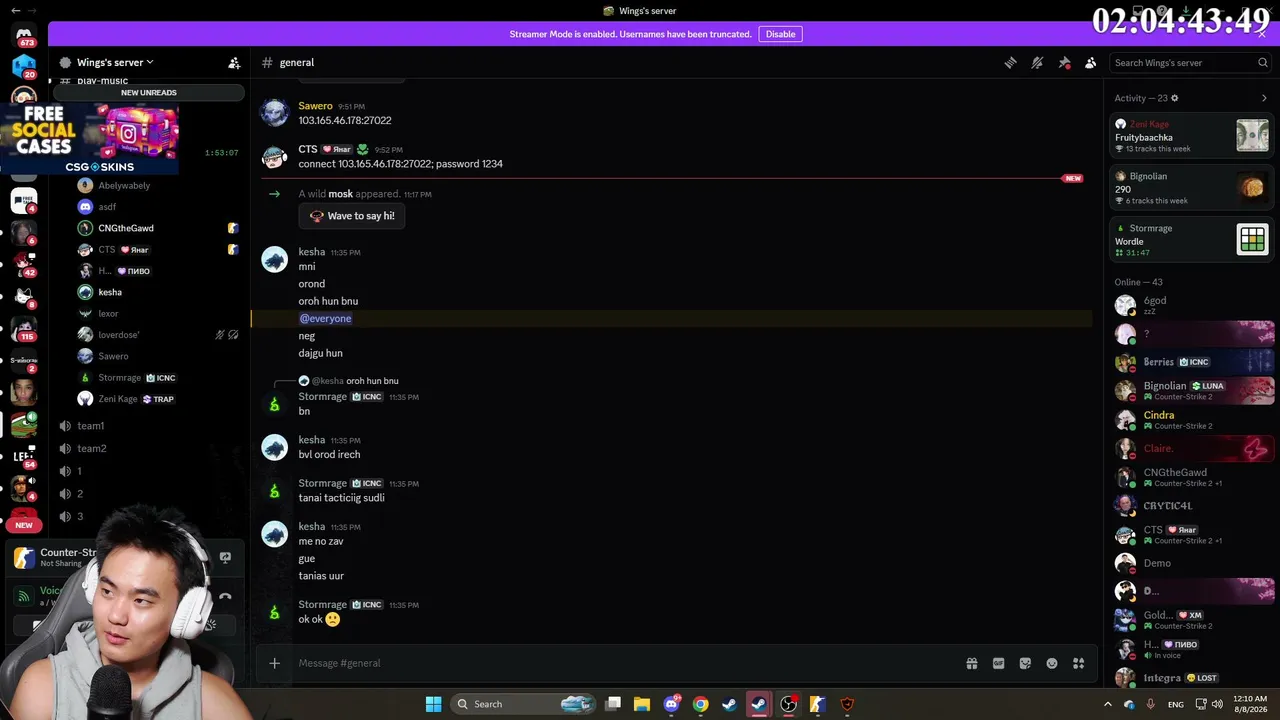
Task: Open the server with the 8 badge
Action: 24,296
